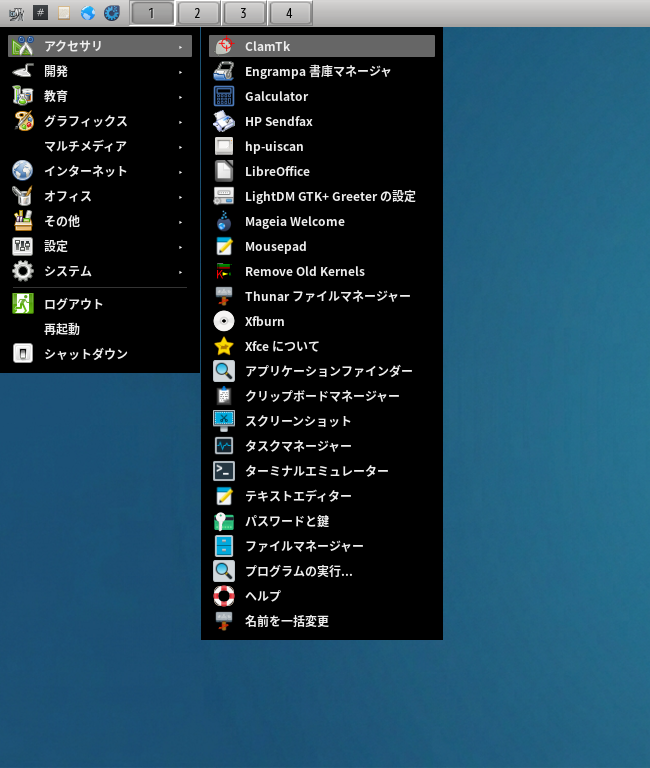650x768 pixels.
Task: Click the テキストエディター notepad icon
Action: [224, 496]
